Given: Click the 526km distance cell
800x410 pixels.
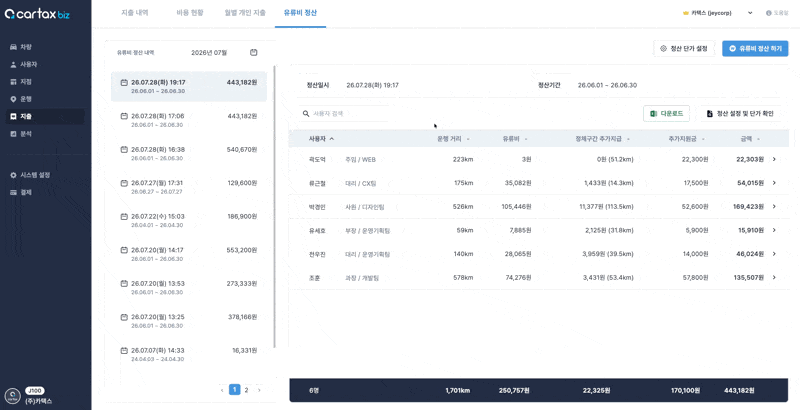Looking at the screenshot, I should (x=463, y=207).
